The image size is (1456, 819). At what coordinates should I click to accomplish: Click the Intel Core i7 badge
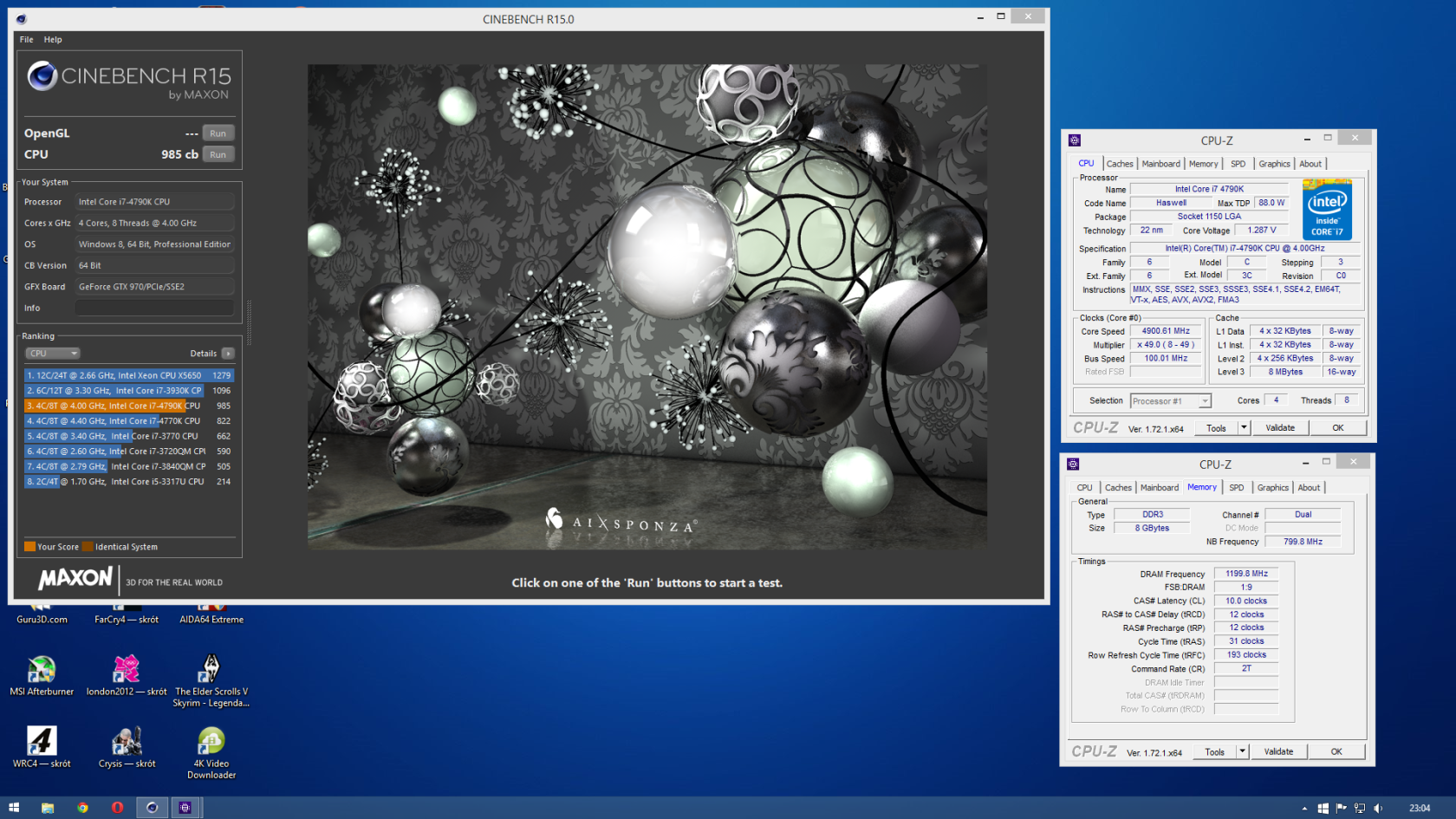click(1327, 210)
